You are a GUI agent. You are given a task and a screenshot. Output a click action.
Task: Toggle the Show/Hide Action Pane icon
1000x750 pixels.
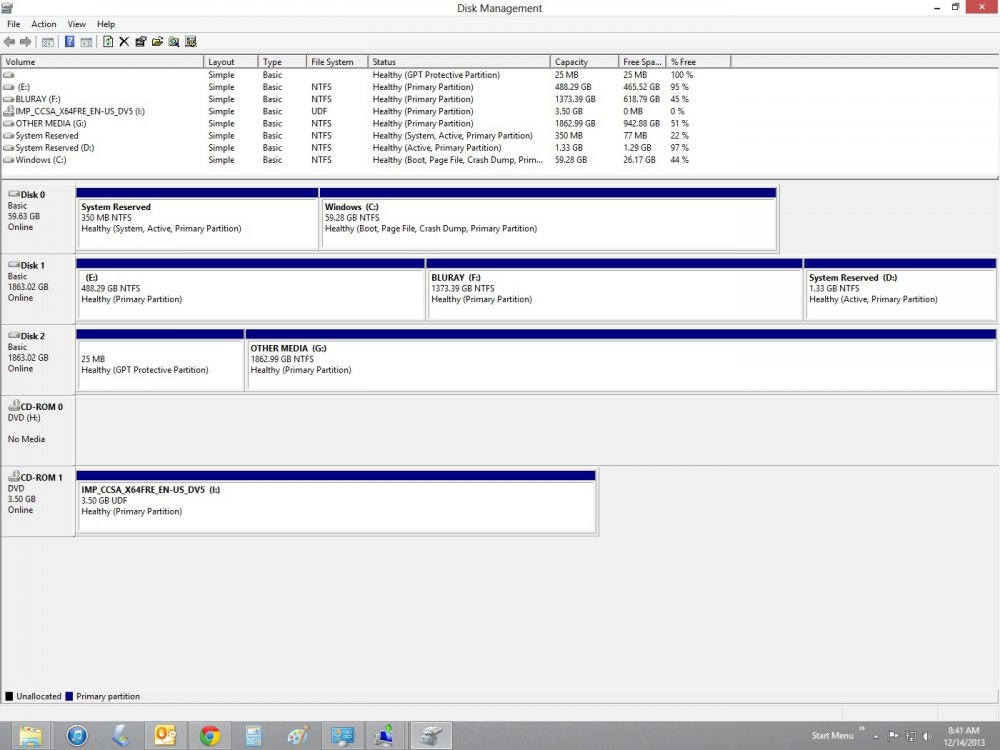pyautogui.click(x=86, y=41)
